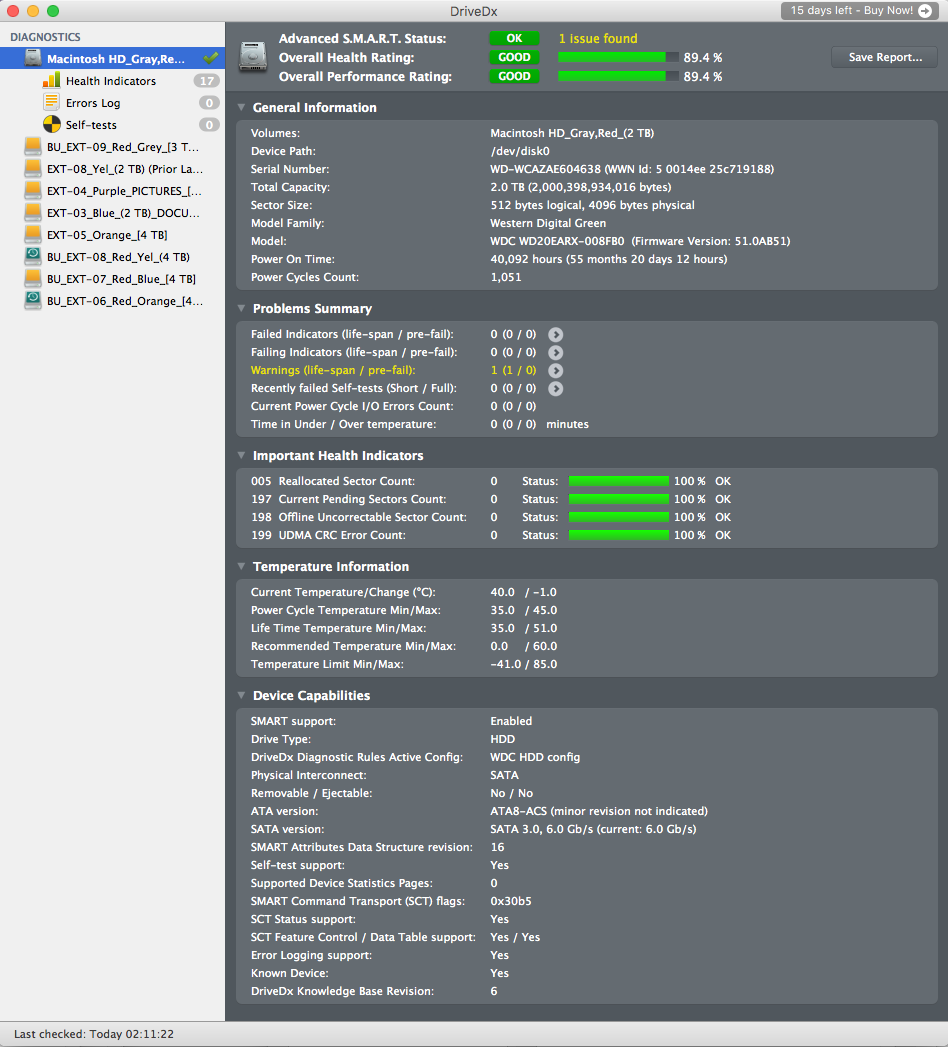Click the Save Report button
948x1047 pixels.
click(885, 57)
